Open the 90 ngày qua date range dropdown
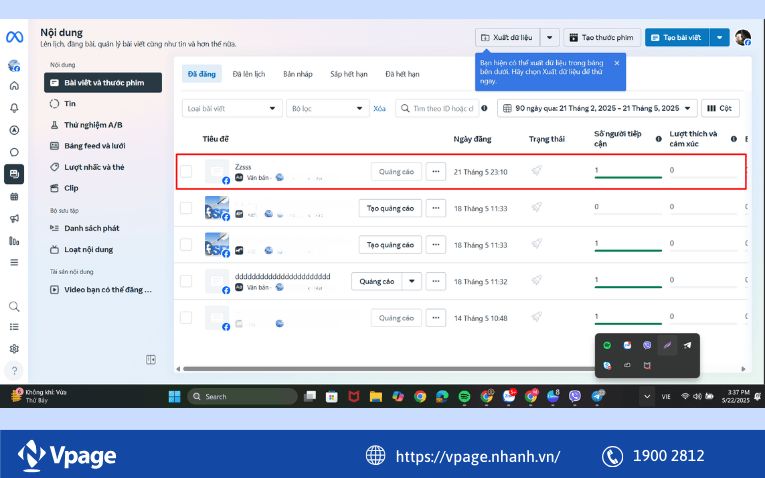 [596, 108]
